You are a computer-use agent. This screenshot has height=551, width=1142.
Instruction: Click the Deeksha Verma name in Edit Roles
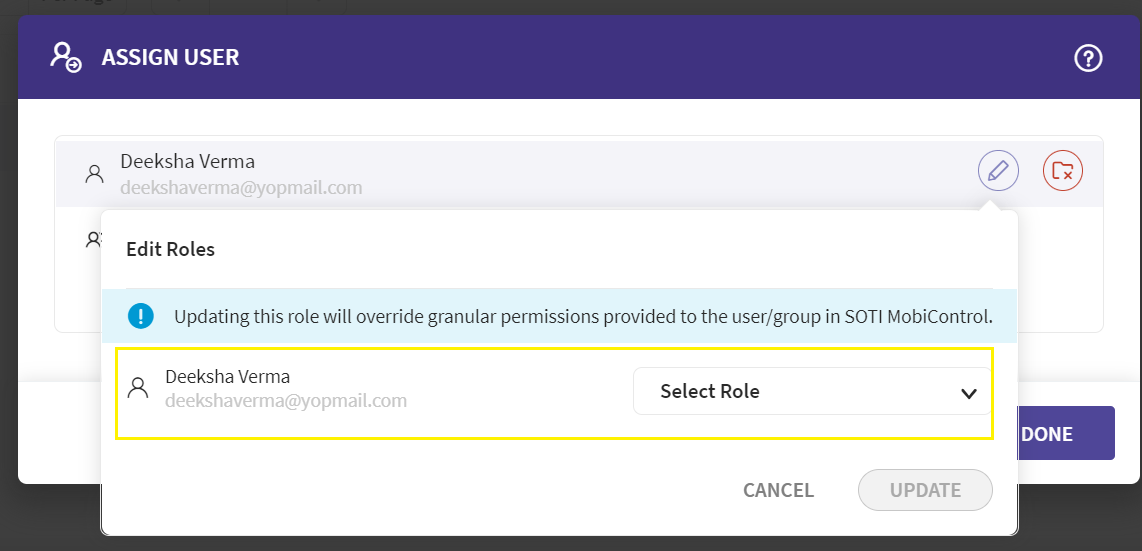click(x=227, y=377)
